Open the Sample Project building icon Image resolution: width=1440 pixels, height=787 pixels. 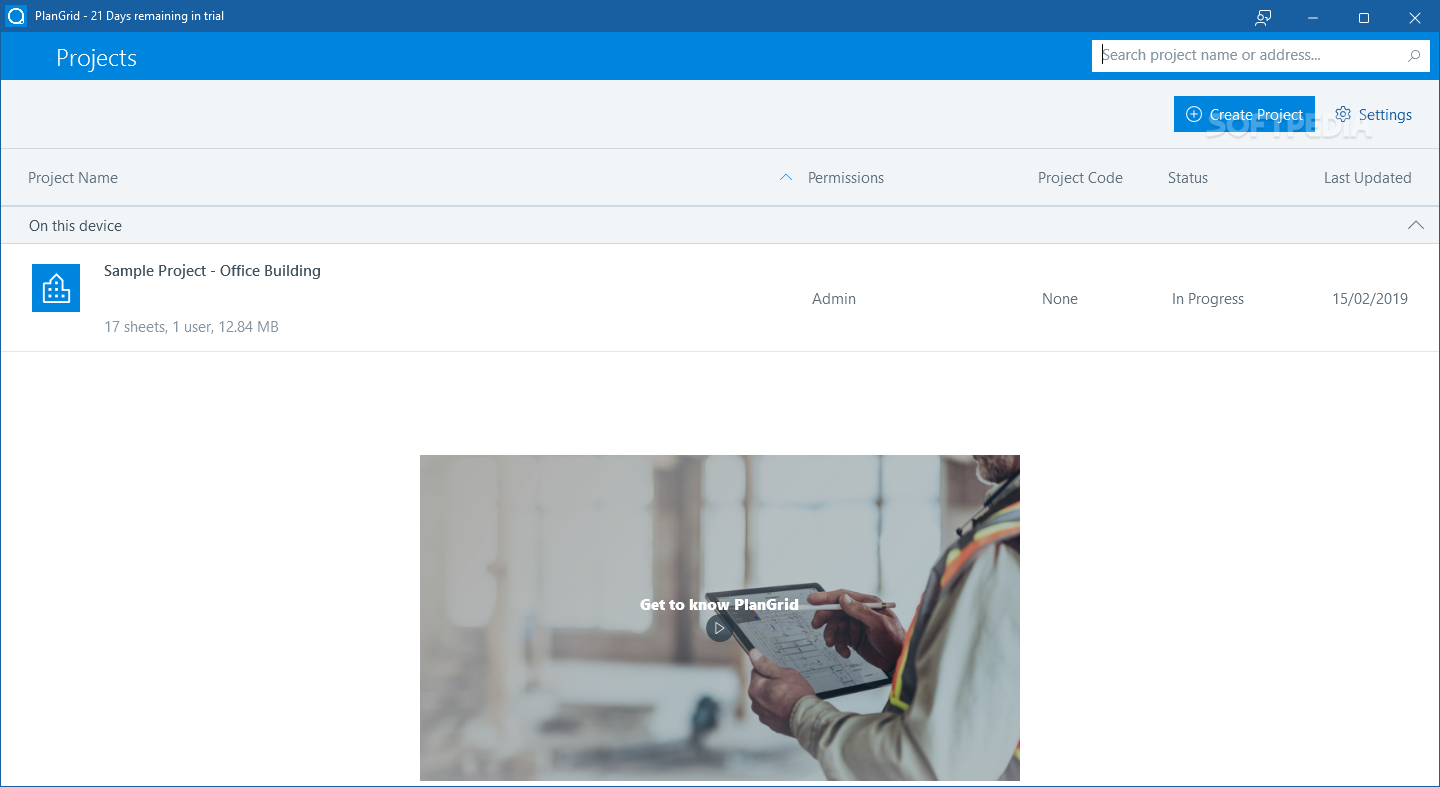(56, 288)
